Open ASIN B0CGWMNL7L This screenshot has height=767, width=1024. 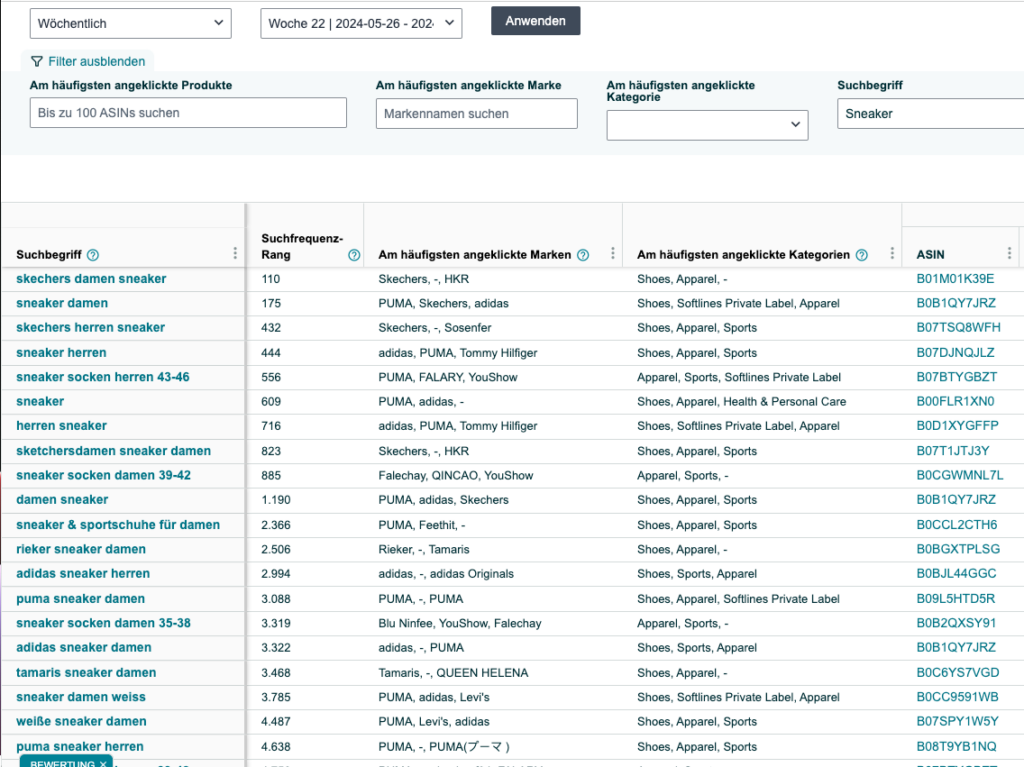tap(960, 476)
